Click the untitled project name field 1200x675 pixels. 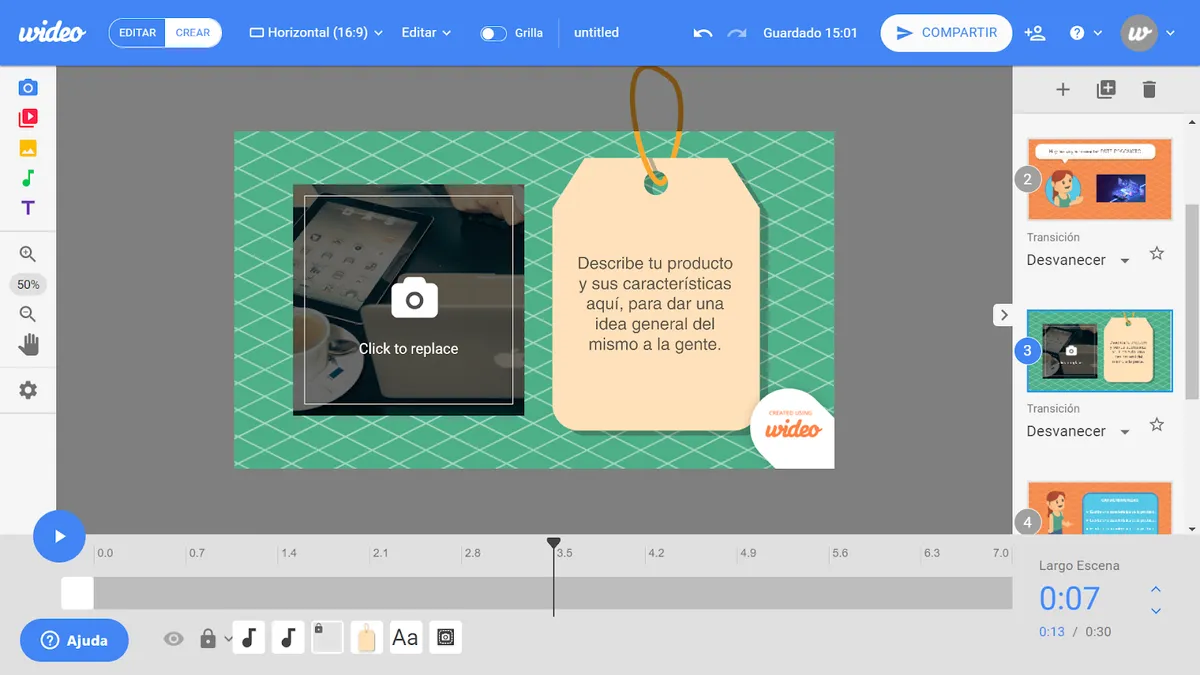pyautogui.click(x=596, y=33)
